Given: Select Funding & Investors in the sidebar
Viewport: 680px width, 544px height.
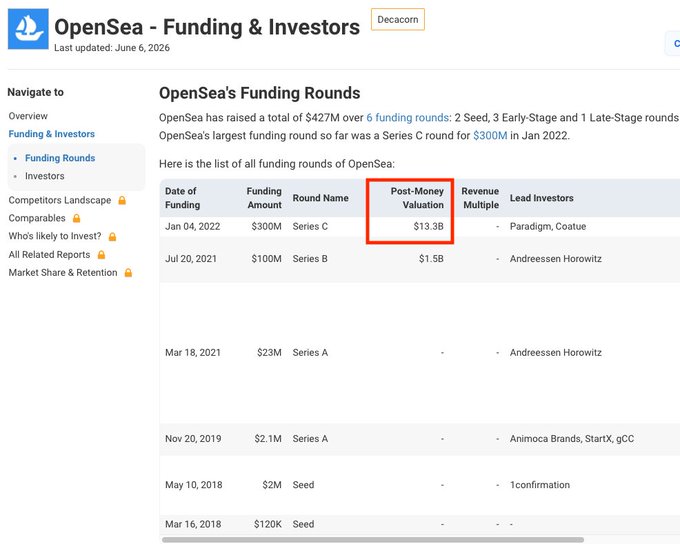Looking at the screenshot, I should point(52,134).
